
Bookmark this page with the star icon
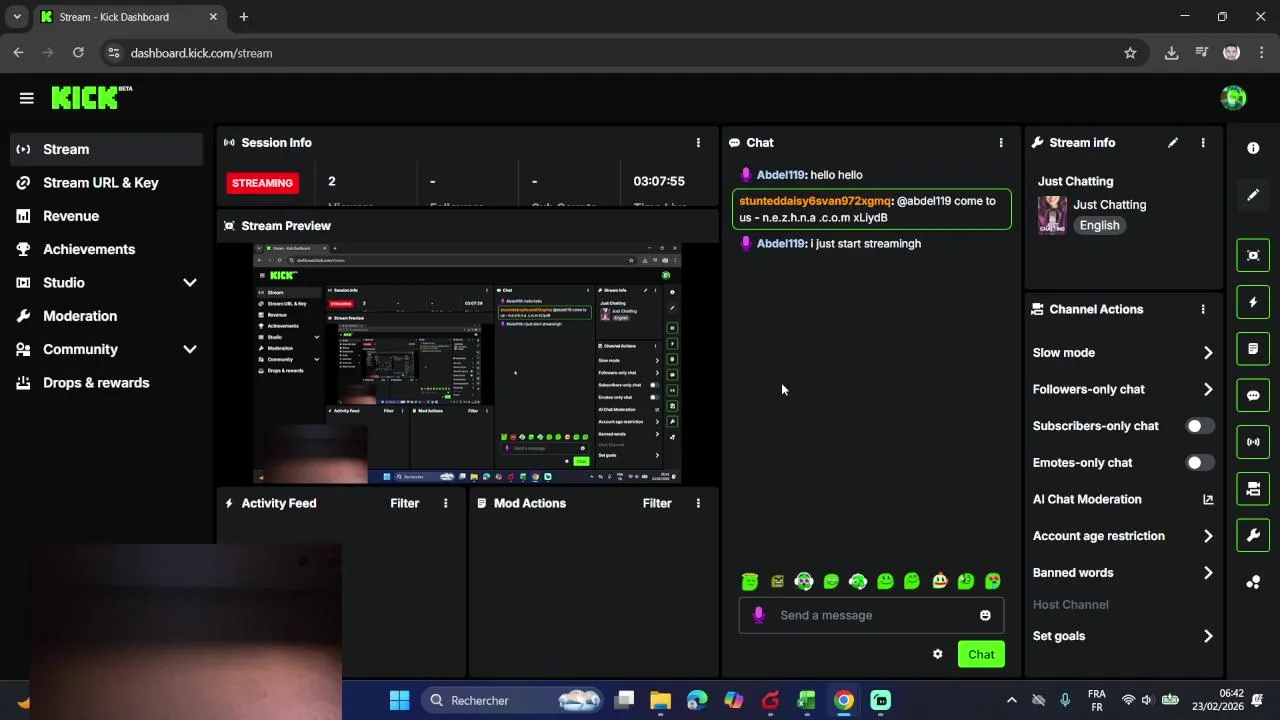[1130, 53]
